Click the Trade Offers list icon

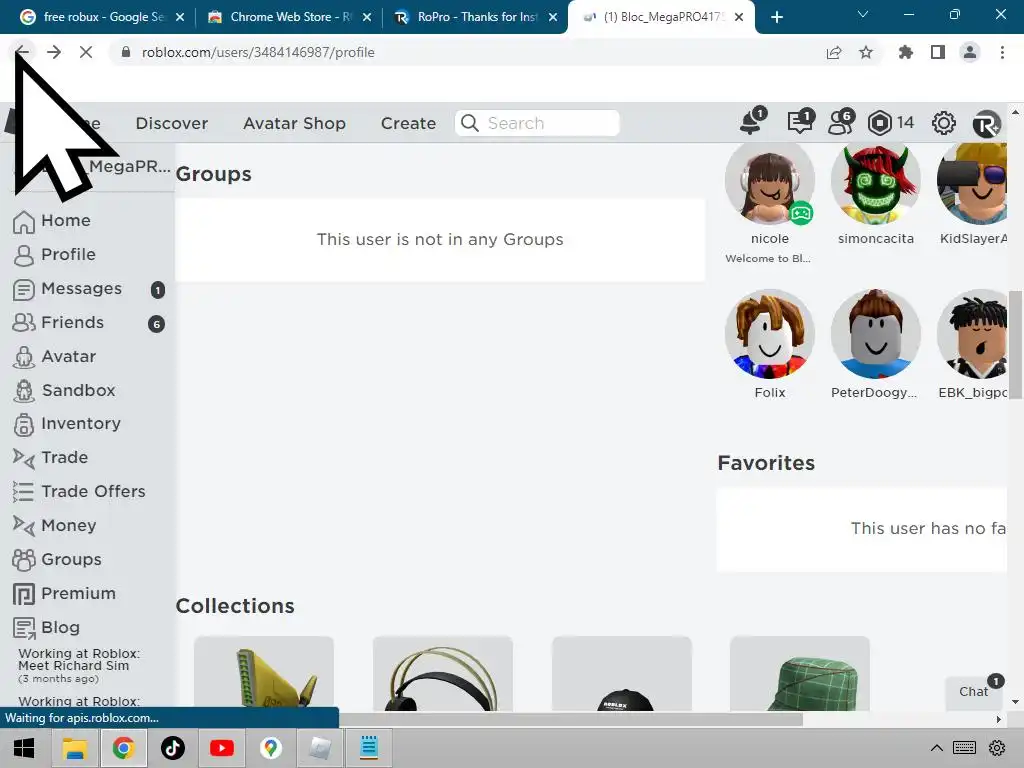click(24, 492)
